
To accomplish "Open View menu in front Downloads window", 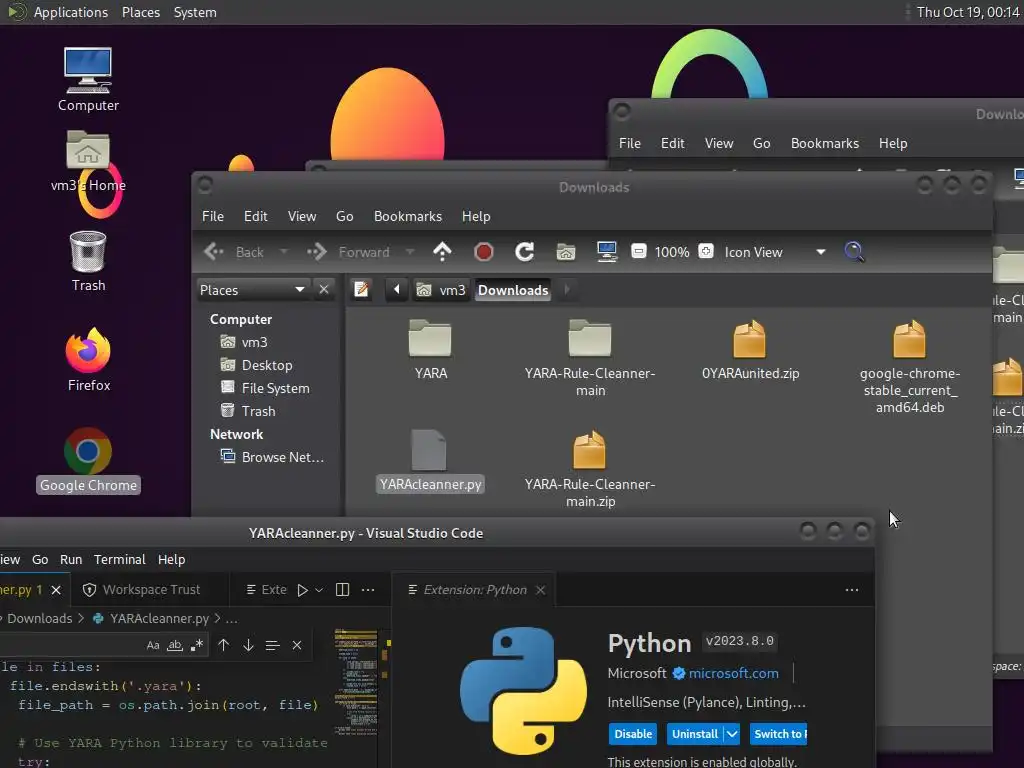I will pos(302,216).
